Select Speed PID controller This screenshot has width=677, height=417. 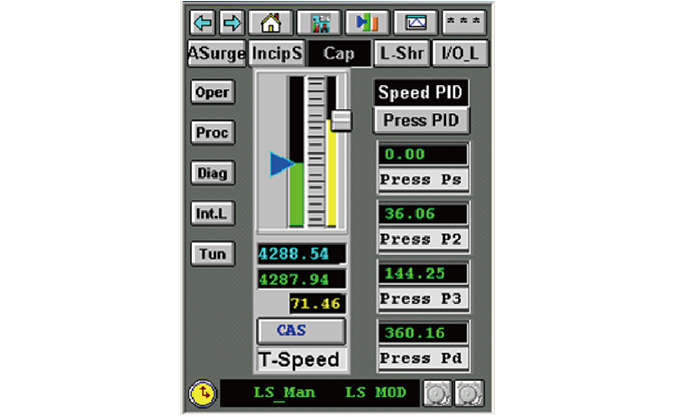422,93
